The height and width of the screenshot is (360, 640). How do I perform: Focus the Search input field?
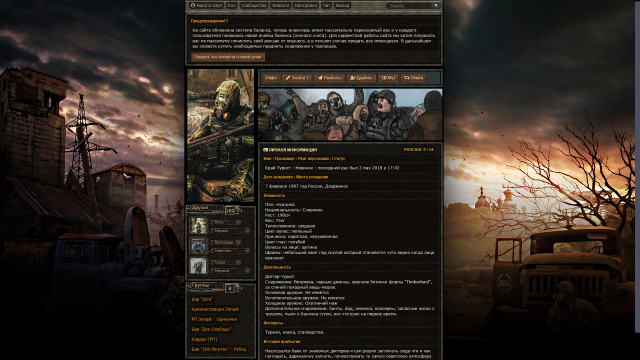coord(409,6)
